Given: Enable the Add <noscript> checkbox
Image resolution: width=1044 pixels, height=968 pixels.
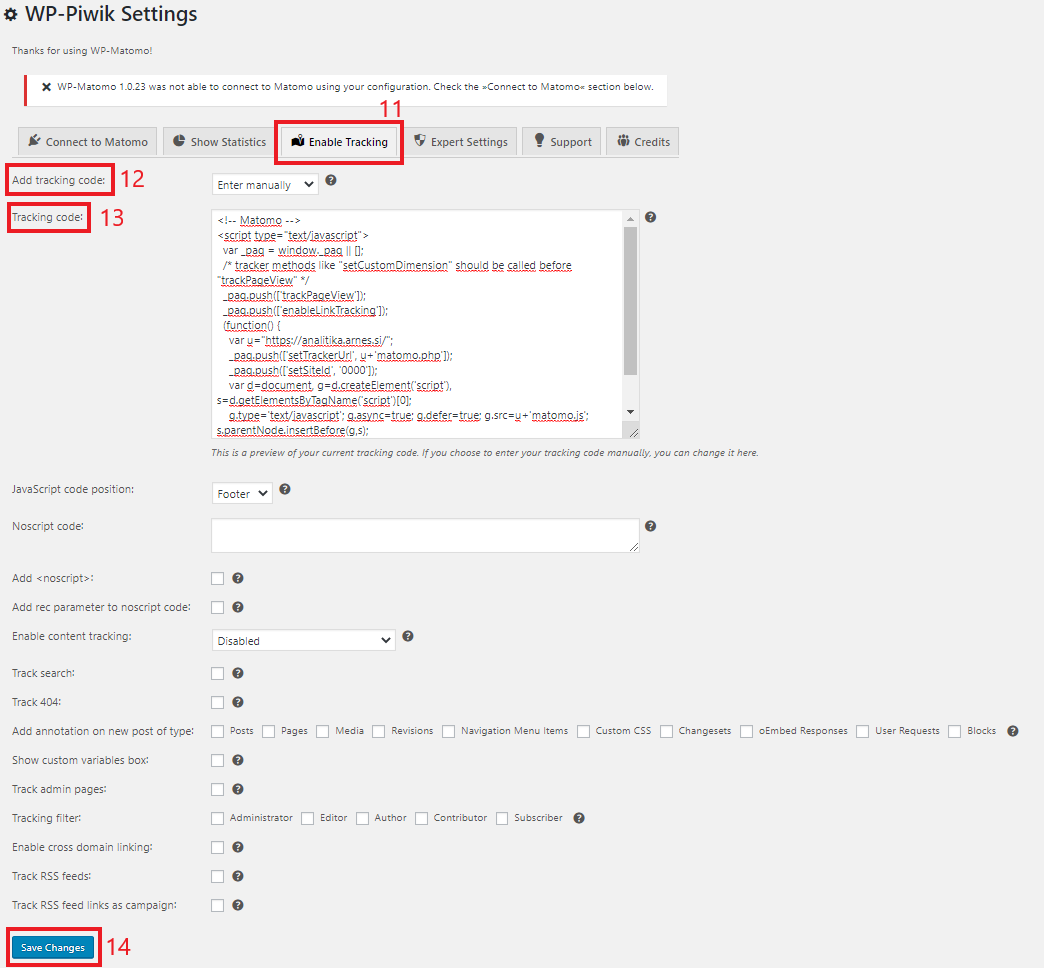Looking at the screenshot, I should 218,579.
